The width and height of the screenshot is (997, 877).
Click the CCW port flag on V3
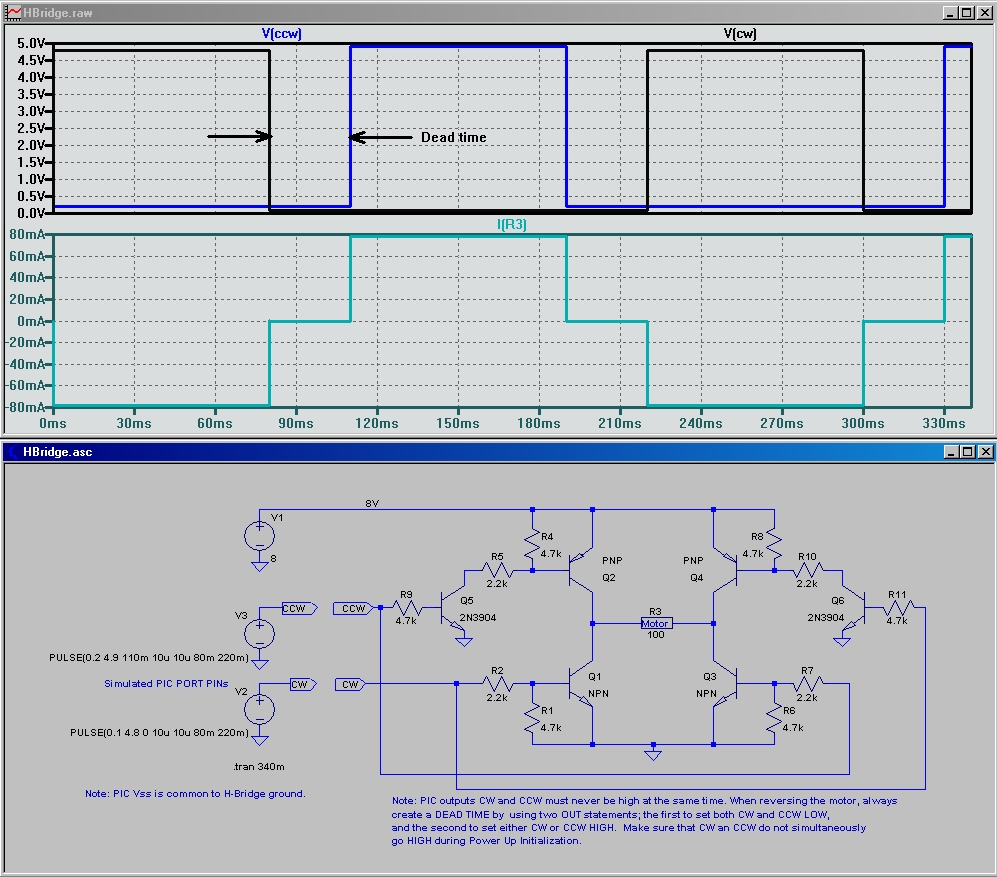tap(299, 609)
